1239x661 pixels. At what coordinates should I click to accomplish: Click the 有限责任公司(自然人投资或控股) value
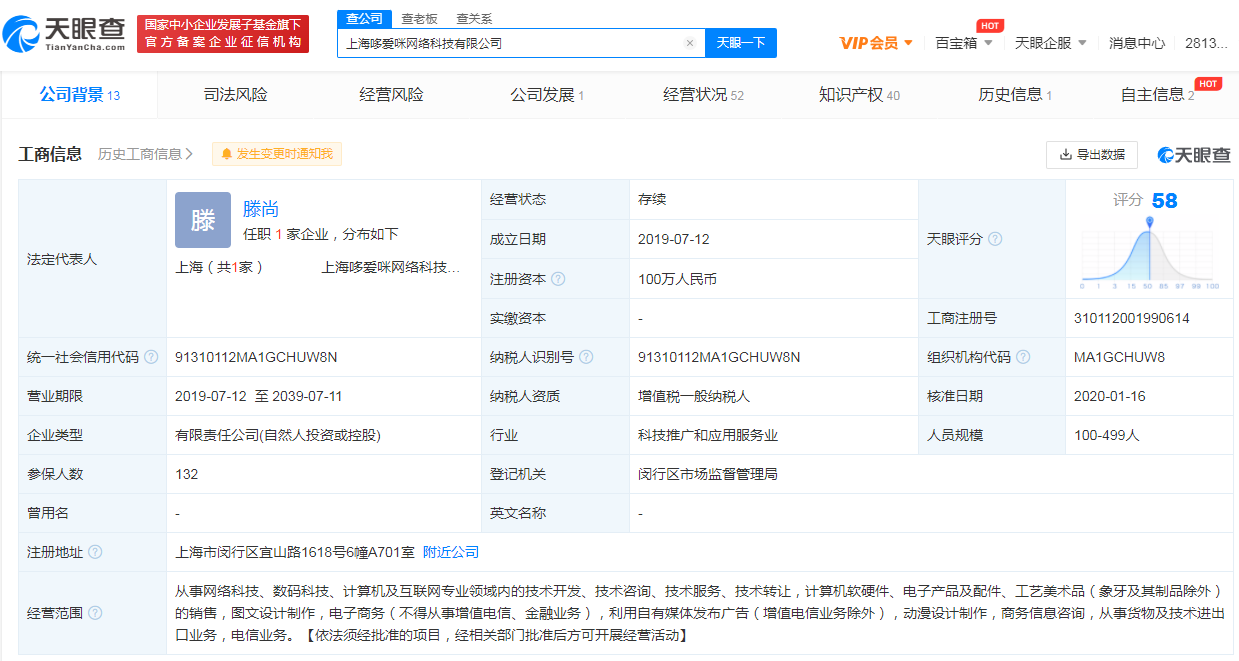click(278, 435)
